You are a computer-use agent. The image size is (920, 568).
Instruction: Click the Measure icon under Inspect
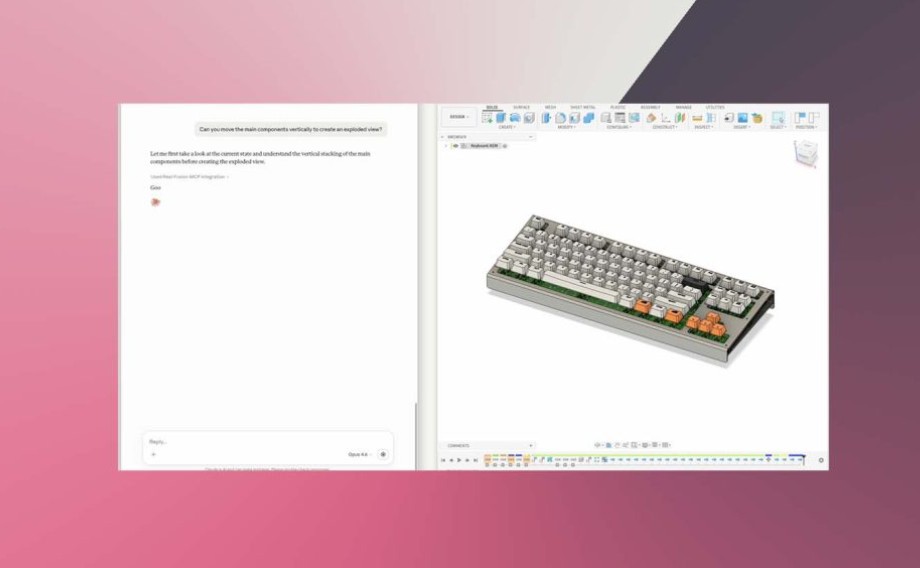click(x=697, y=118)
